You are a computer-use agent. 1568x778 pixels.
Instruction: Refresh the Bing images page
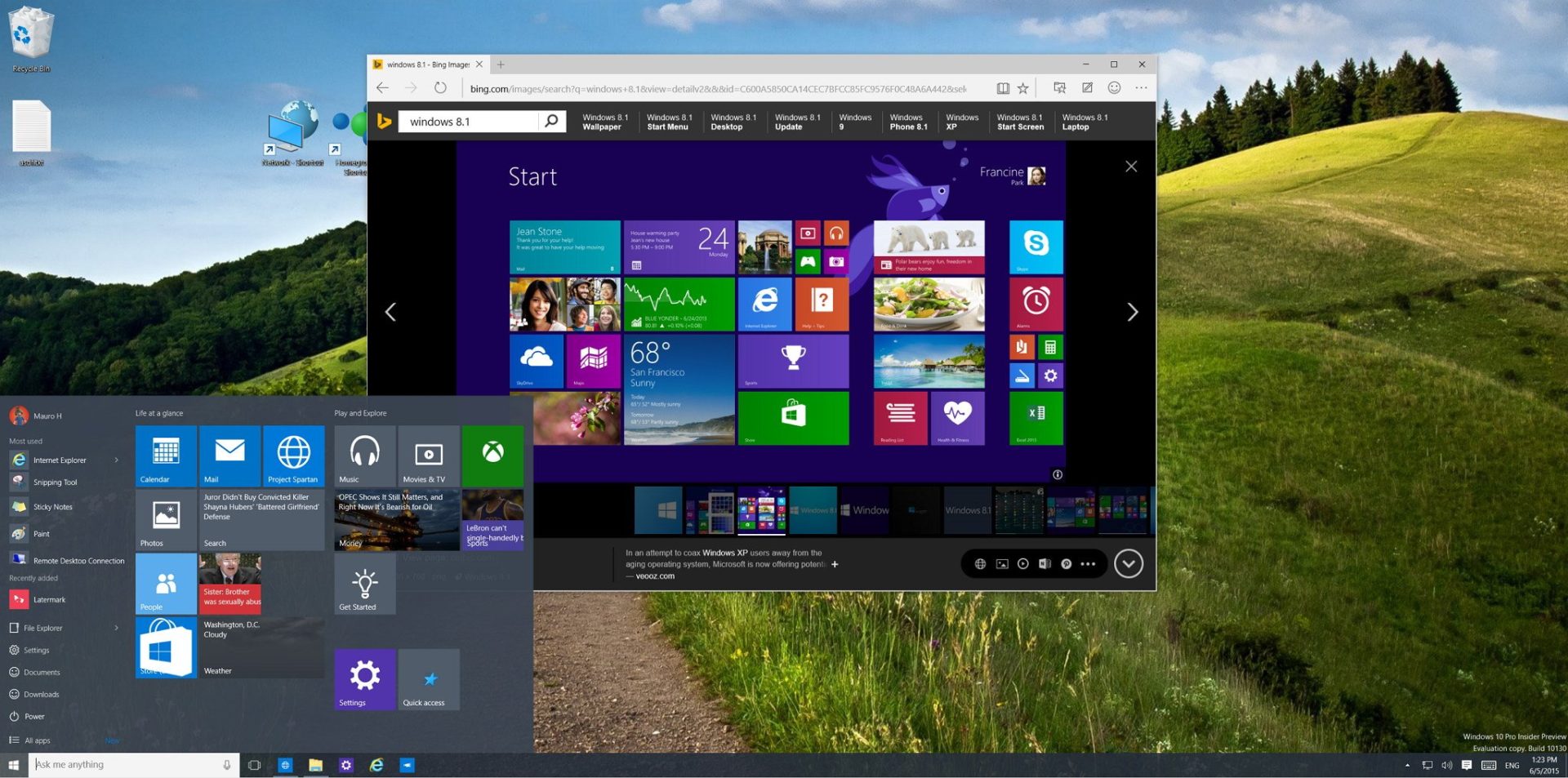pyautogui.click(x=440, y=87)
